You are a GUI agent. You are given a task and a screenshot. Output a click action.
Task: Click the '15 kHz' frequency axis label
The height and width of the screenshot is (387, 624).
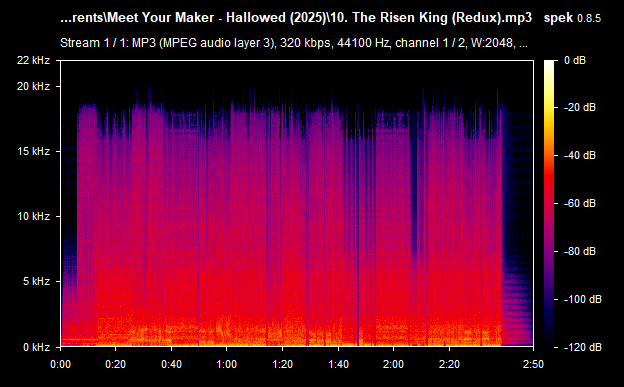point(33,151)
